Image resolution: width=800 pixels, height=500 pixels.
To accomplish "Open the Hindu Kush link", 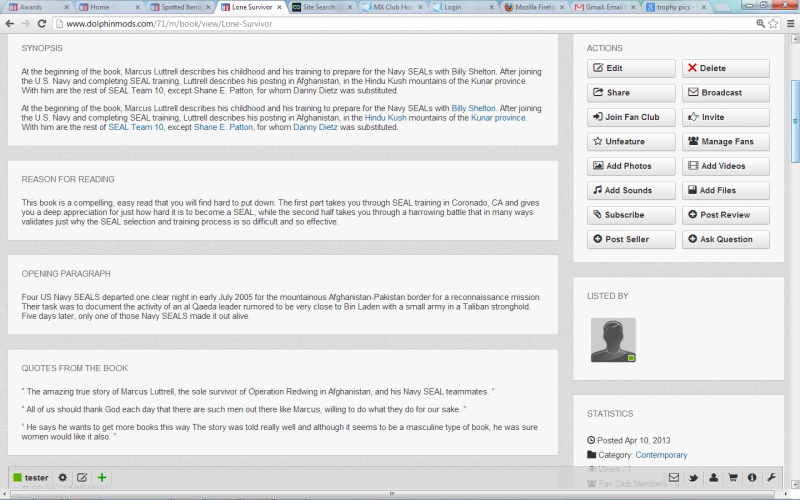I will coord(385,118).
